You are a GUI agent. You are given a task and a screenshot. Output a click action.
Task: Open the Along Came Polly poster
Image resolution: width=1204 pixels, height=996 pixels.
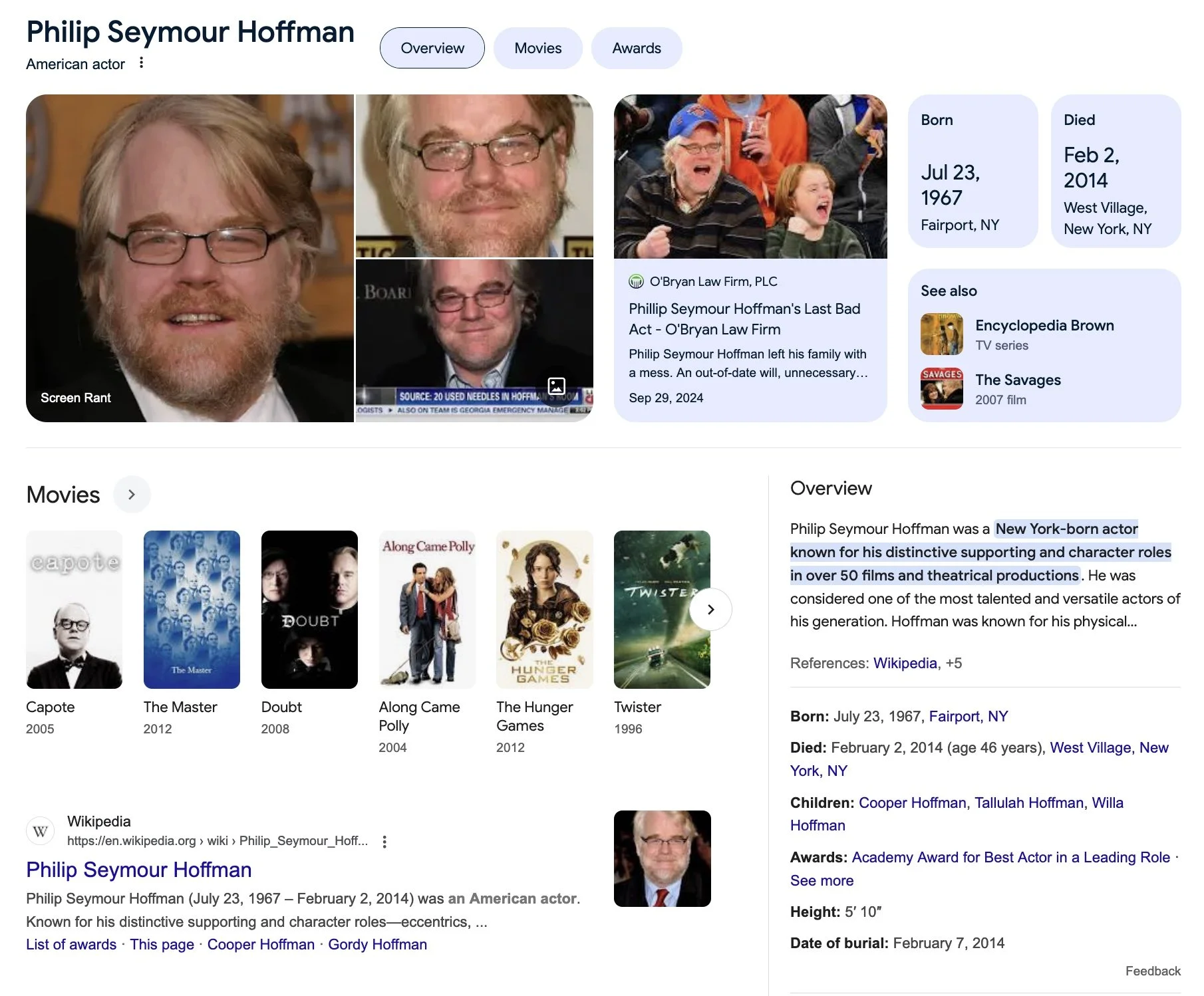(x=427, y=609)
